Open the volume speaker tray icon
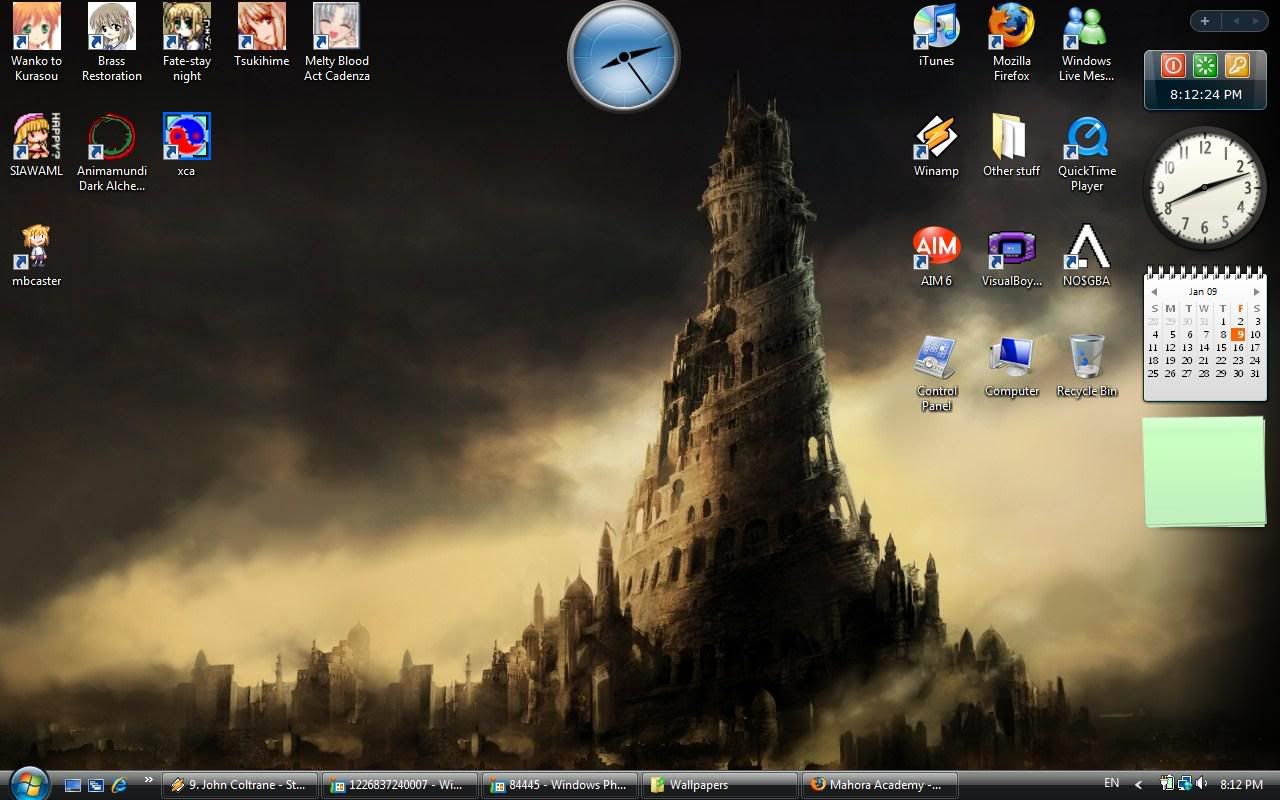The height and width of the screenshot is (800, 1280). point(1201,784)
